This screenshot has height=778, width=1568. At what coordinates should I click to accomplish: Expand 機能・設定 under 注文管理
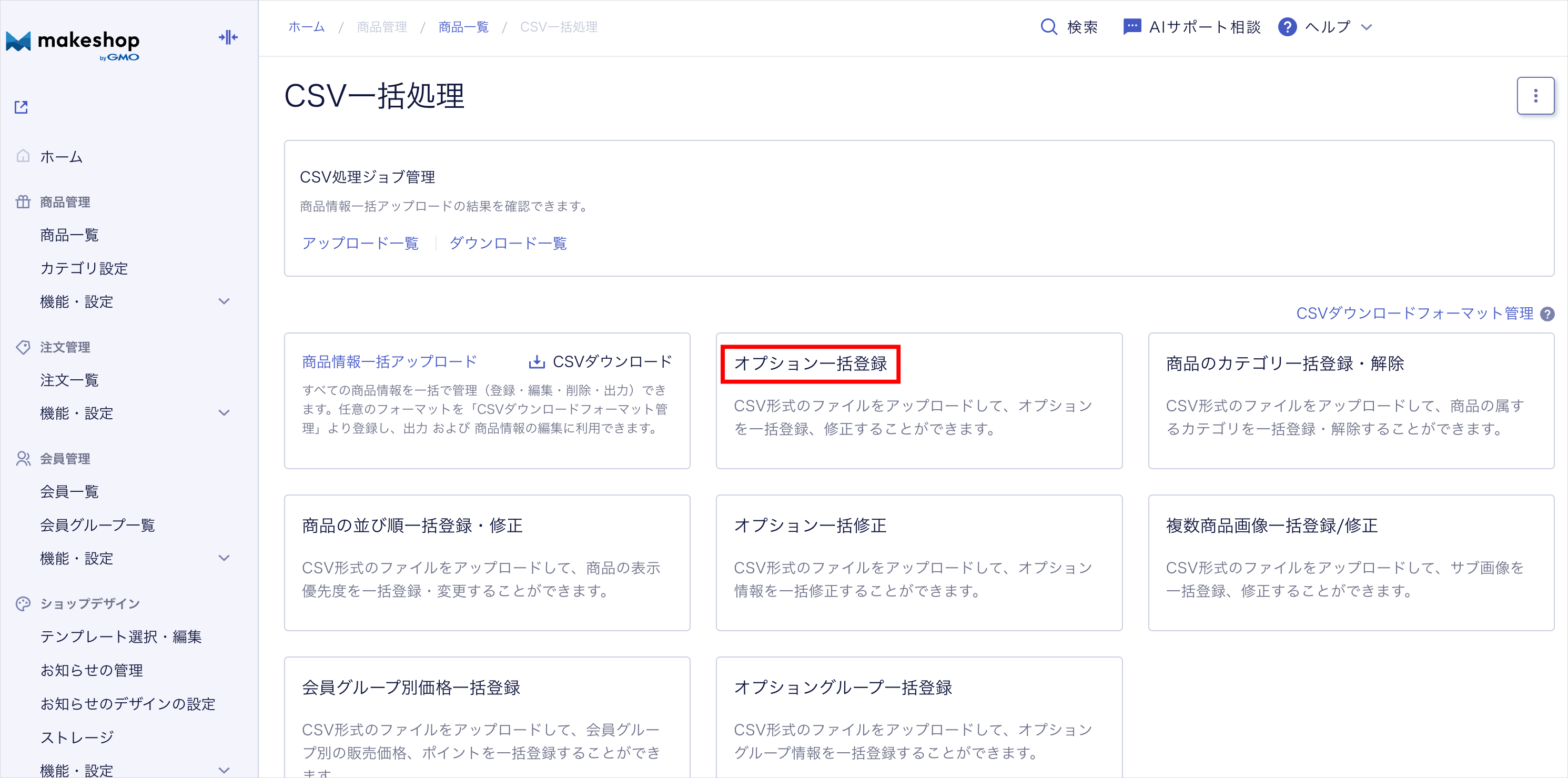pyautogui.click(x=224, y=413)
